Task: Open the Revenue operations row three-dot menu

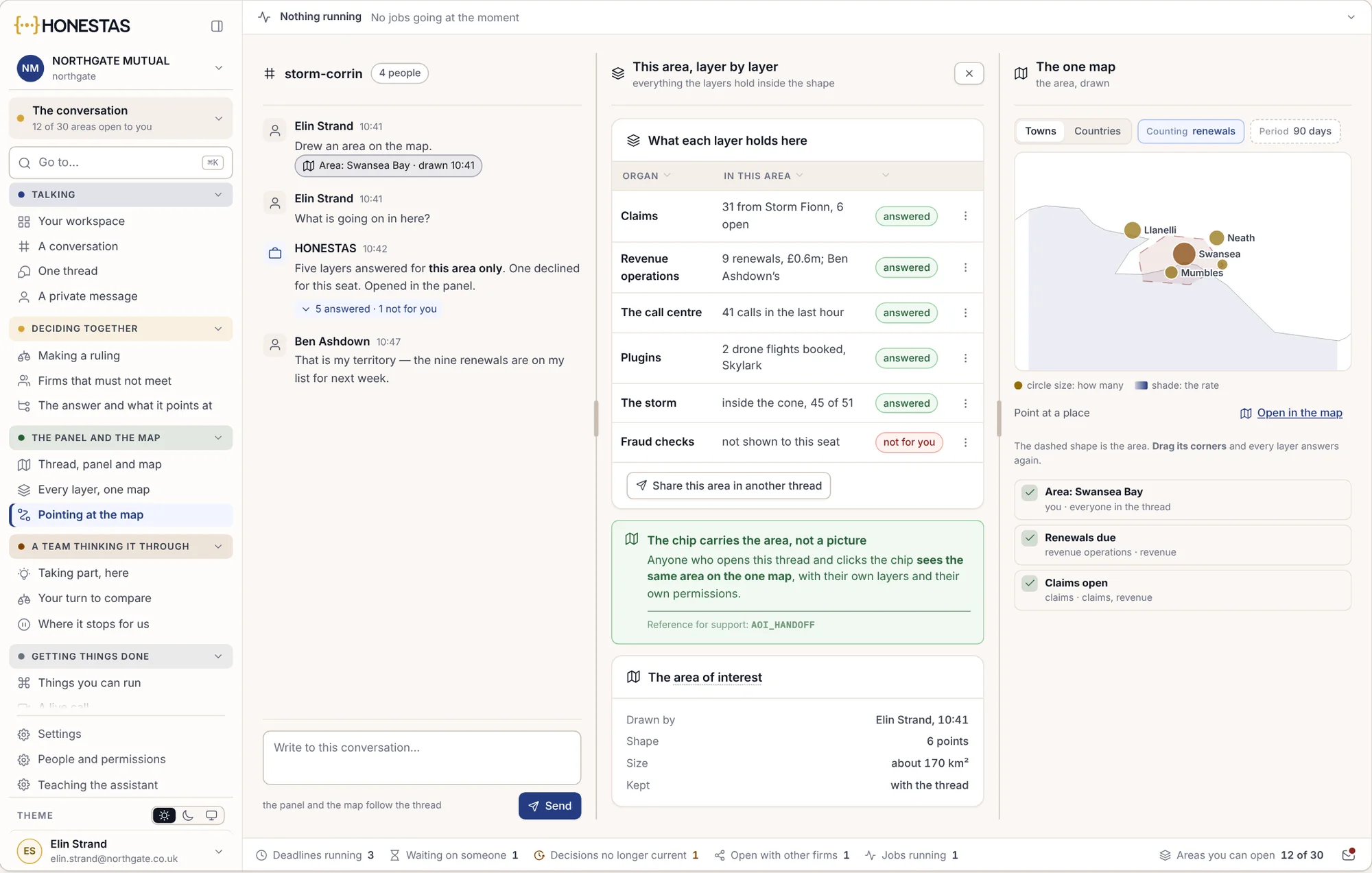Action: [965, 267]
